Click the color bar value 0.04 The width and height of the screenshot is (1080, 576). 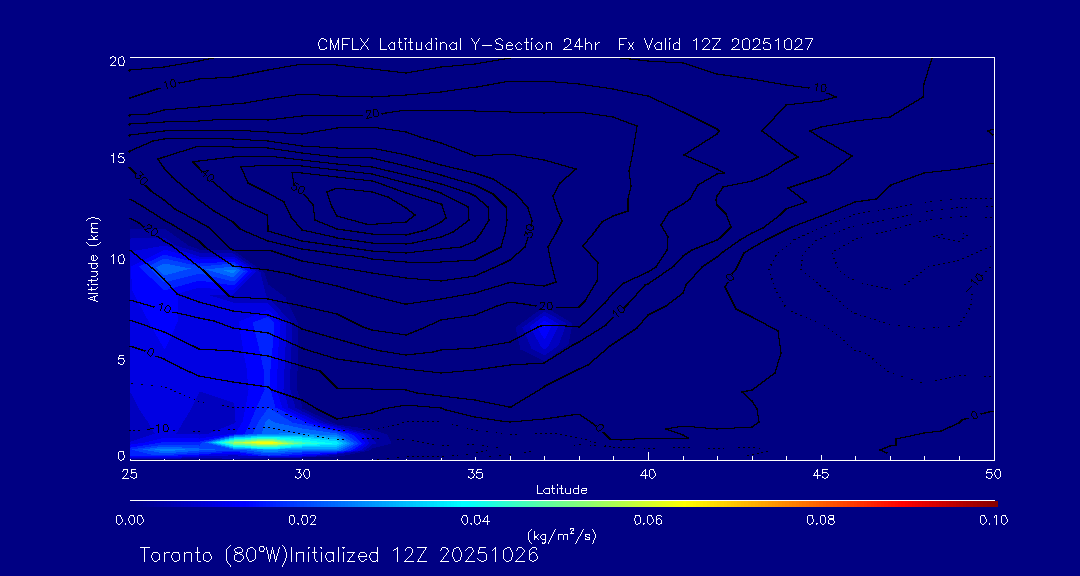point(475,520)
